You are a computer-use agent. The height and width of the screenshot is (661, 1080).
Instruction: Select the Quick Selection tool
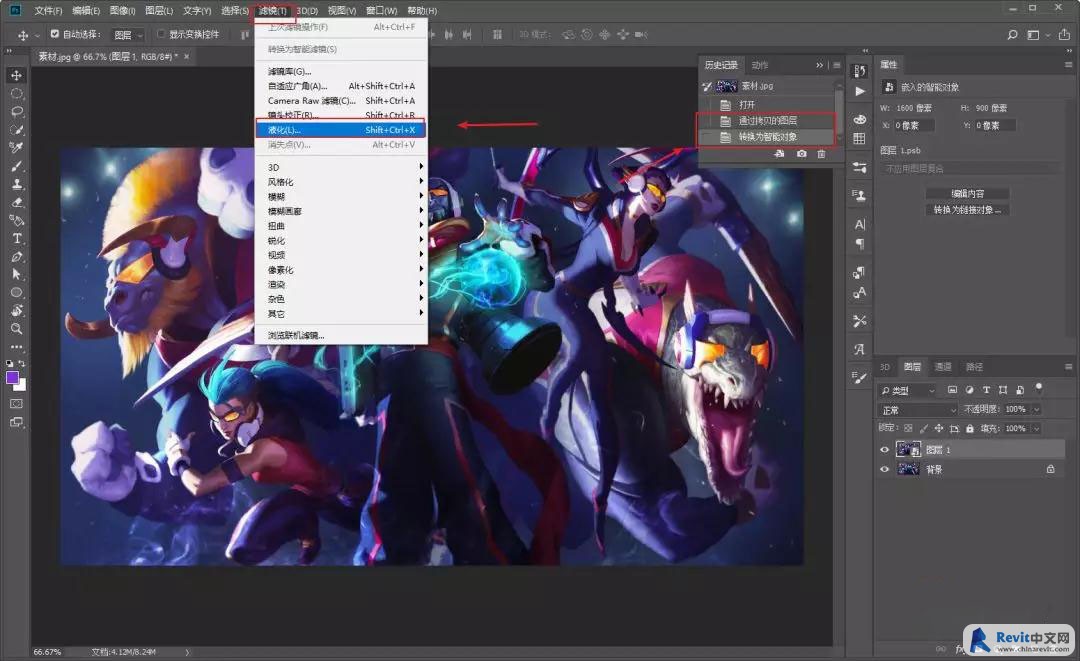[17, 129]
